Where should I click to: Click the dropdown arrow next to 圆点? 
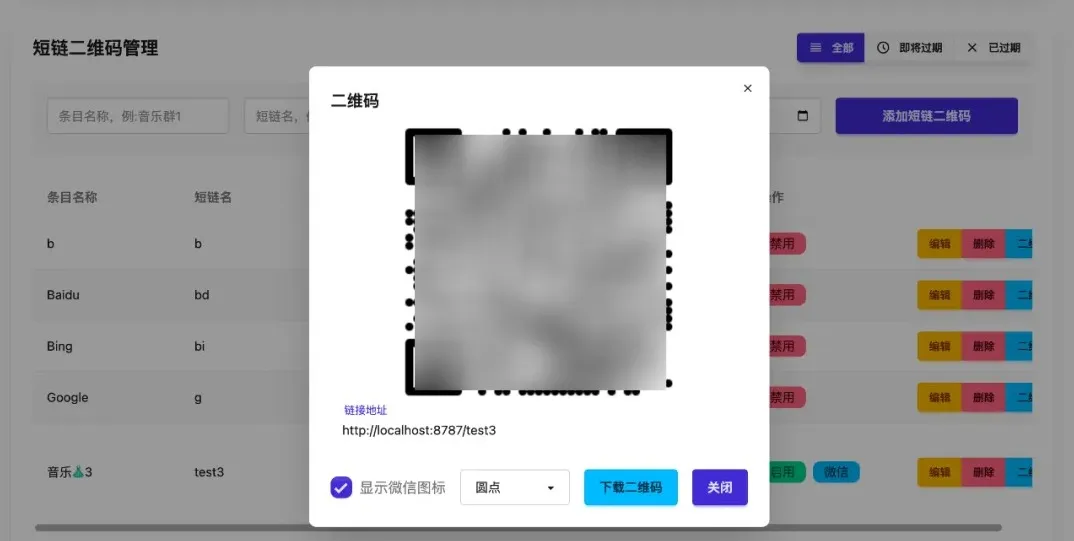click(551, 488)
